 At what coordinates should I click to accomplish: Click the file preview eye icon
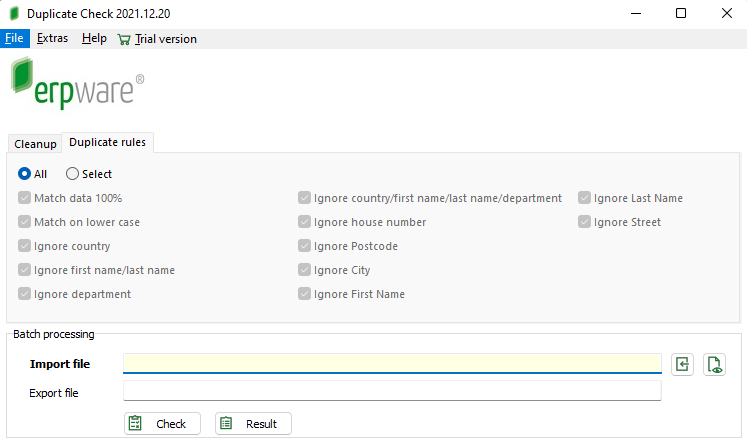click(x=714, y=365)
